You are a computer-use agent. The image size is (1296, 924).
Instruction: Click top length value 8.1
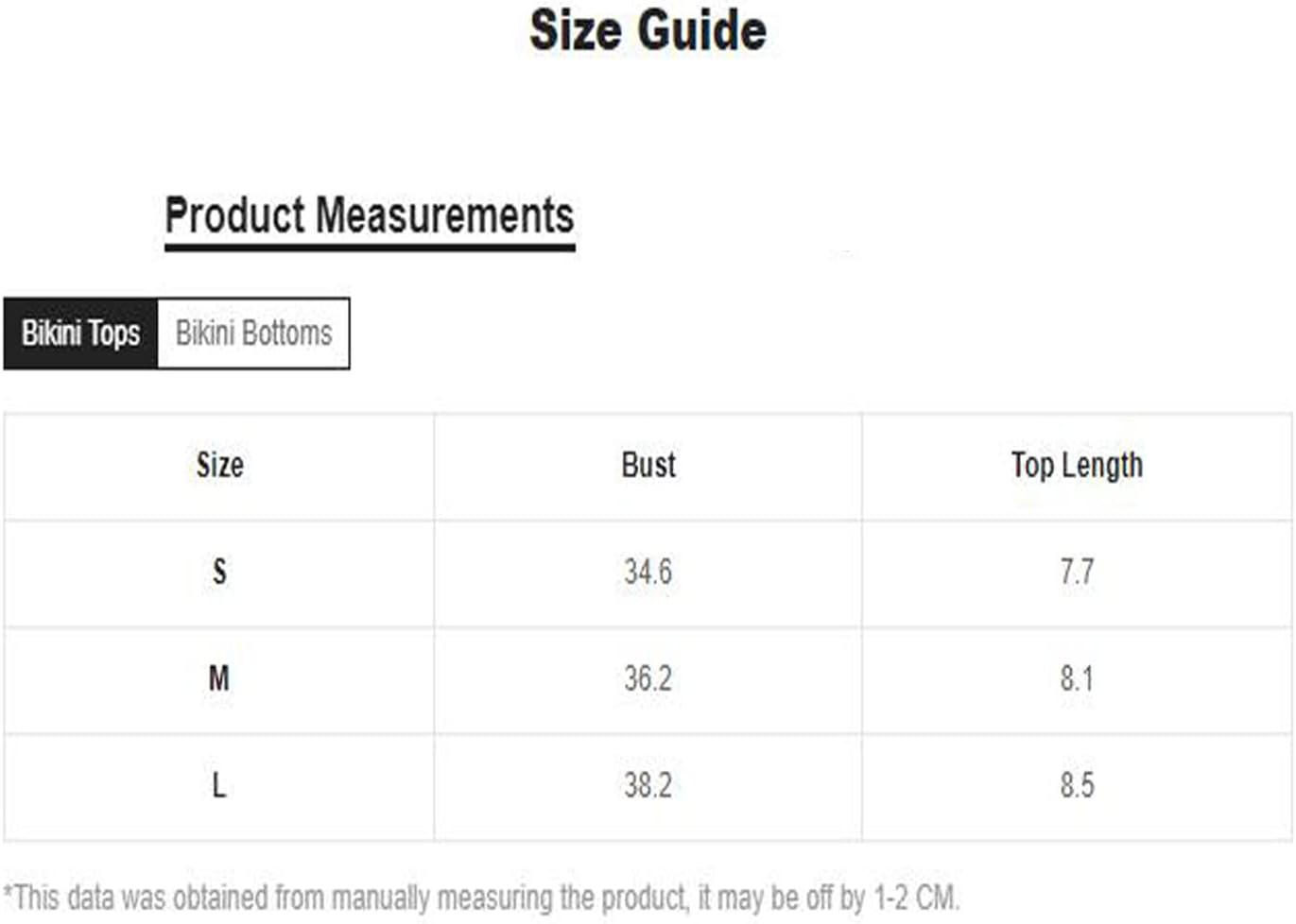(x=1077, y=678)
